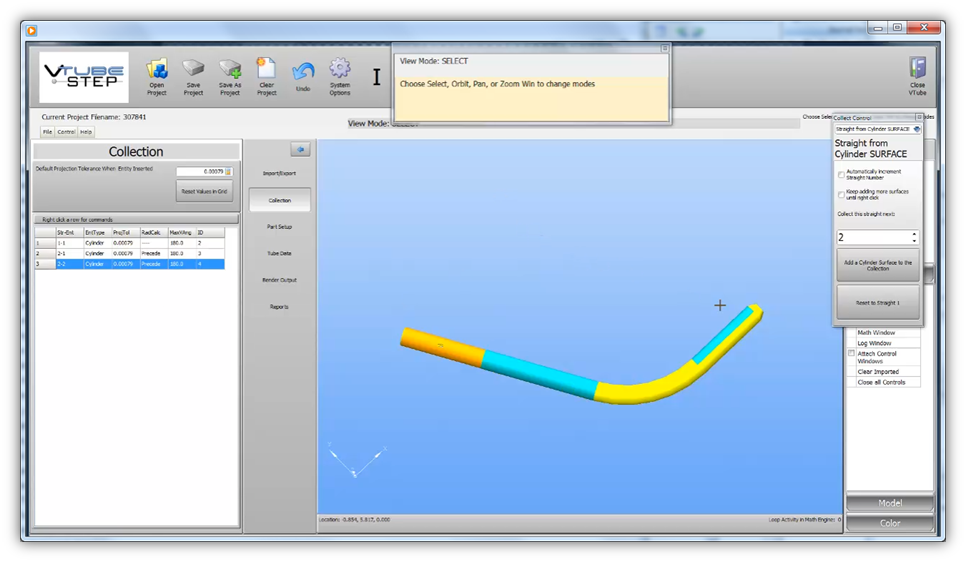The image size is (966, 562).
Task: Click Reset Values in Grid button
Action: tap(204, 191)
